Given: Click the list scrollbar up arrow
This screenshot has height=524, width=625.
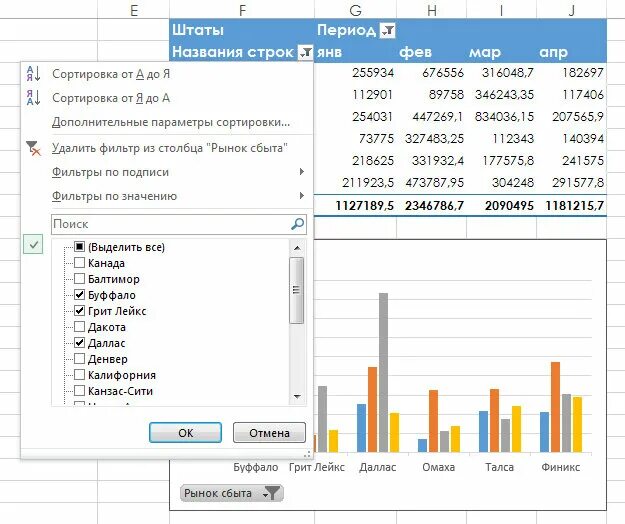Looking at the screenshot, I should pyautogui.click(x=297, y=248).
